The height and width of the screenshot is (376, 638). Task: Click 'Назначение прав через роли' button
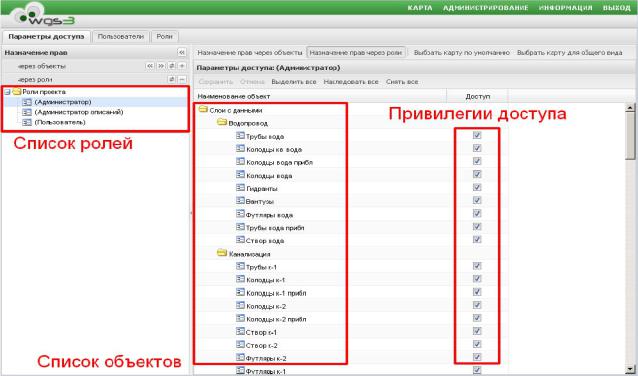[356, 53]
